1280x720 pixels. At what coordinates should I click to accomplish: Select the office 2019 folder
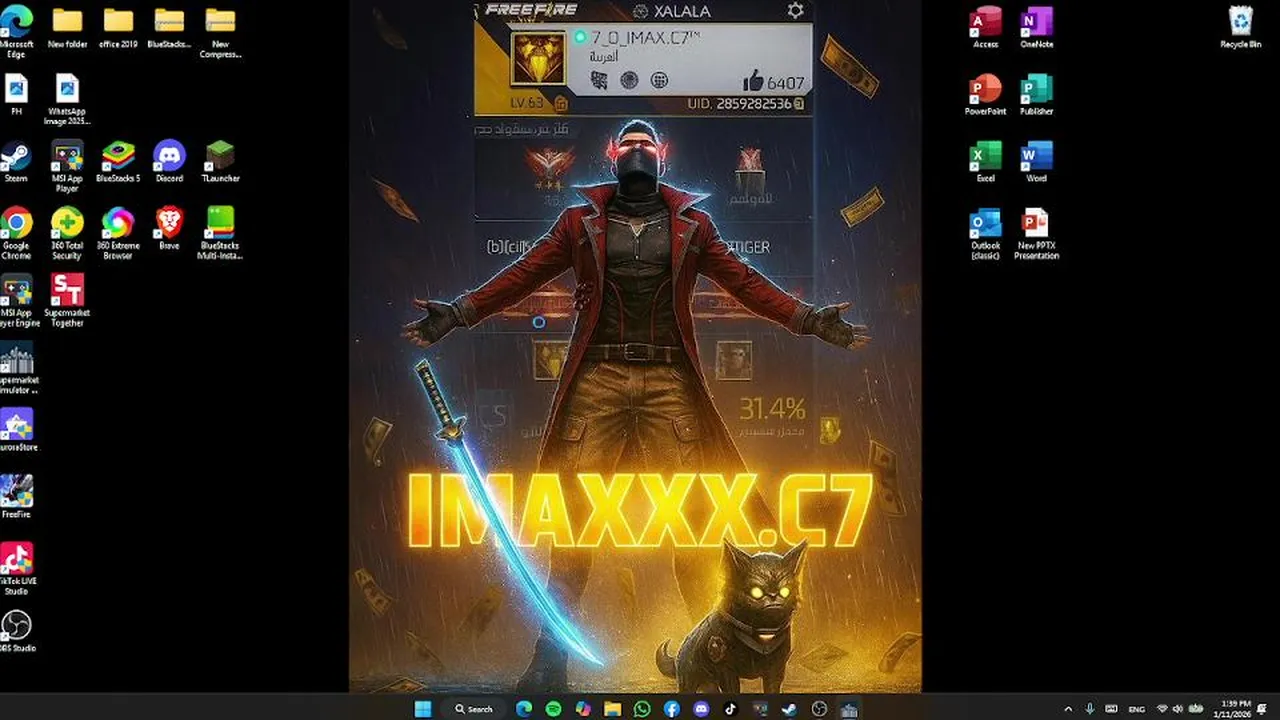tap(118, 28)
